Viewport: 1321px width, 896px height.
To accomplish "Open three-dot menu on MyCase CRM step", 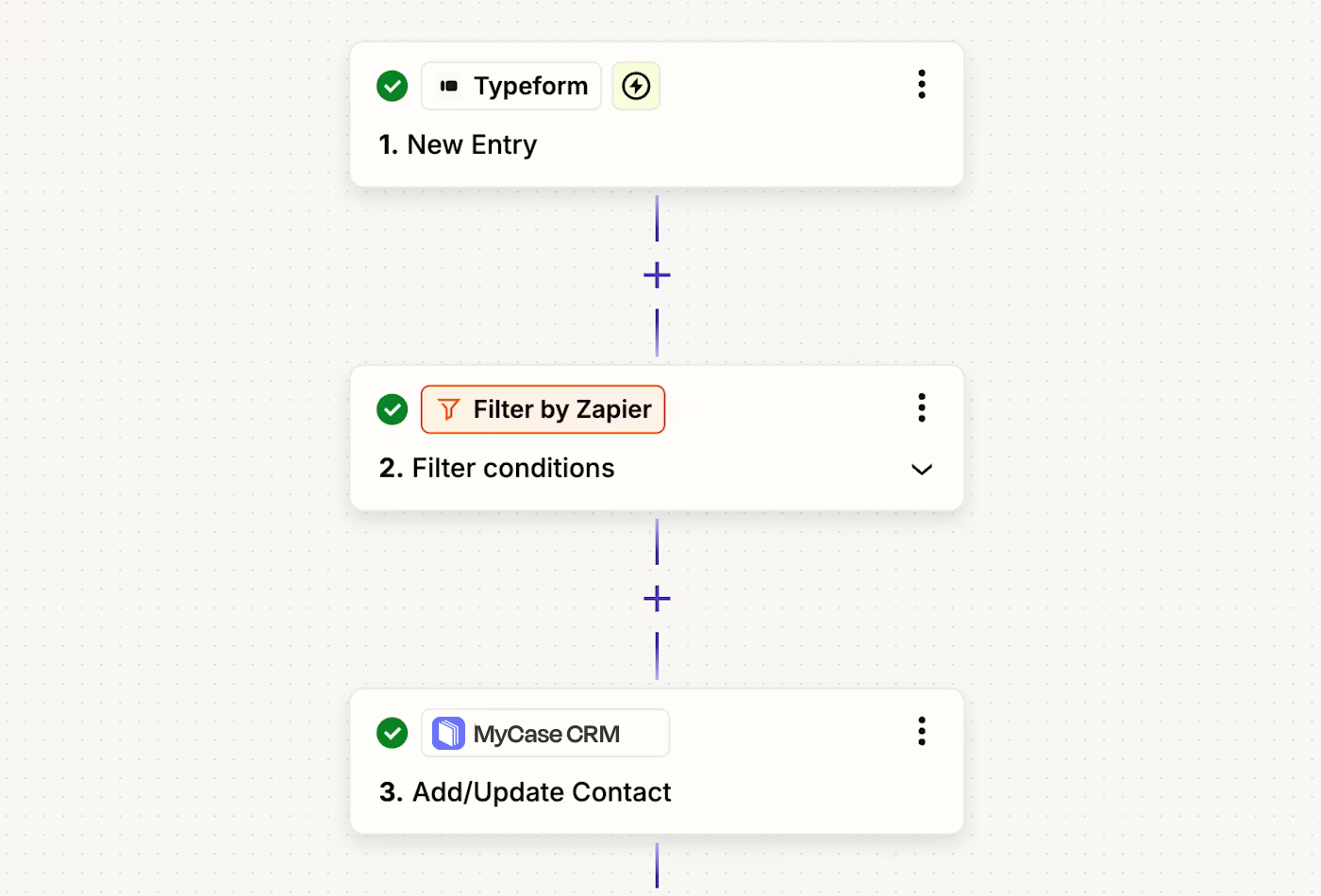I will [922, 731].
